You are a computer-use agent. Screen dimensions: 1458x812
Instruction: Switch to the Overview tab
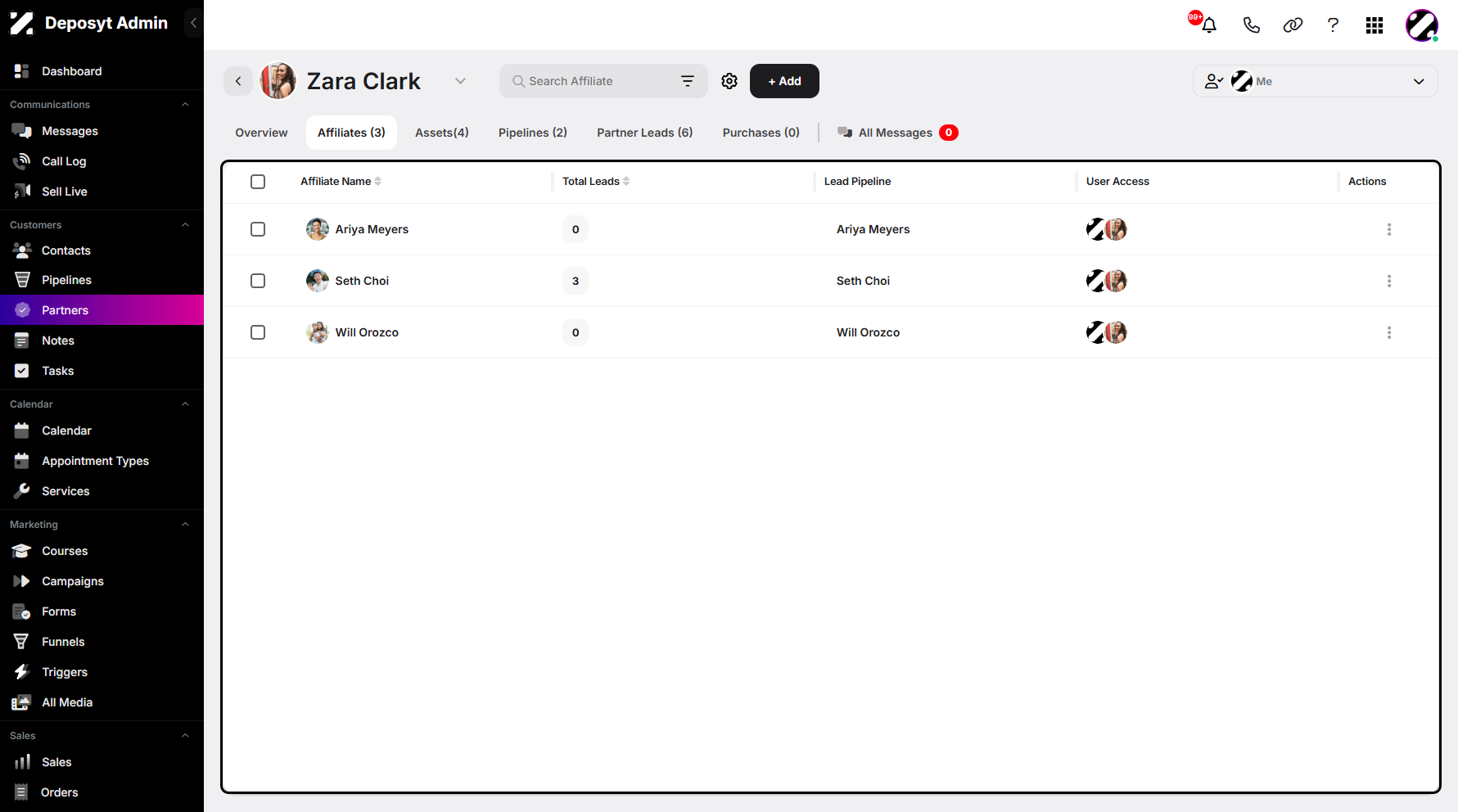tap(261, 133)
